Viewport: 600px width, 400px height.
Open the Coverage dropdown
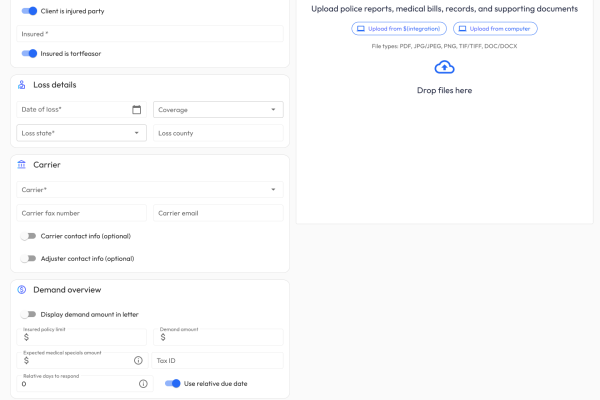pos(218,110)
